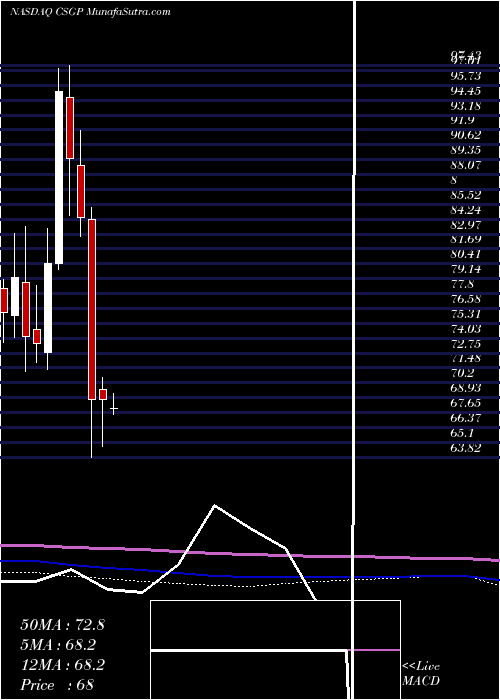Screen dimensions: 500x700
Task: Click the 84.24 price label
Action: tap(466, 210)
